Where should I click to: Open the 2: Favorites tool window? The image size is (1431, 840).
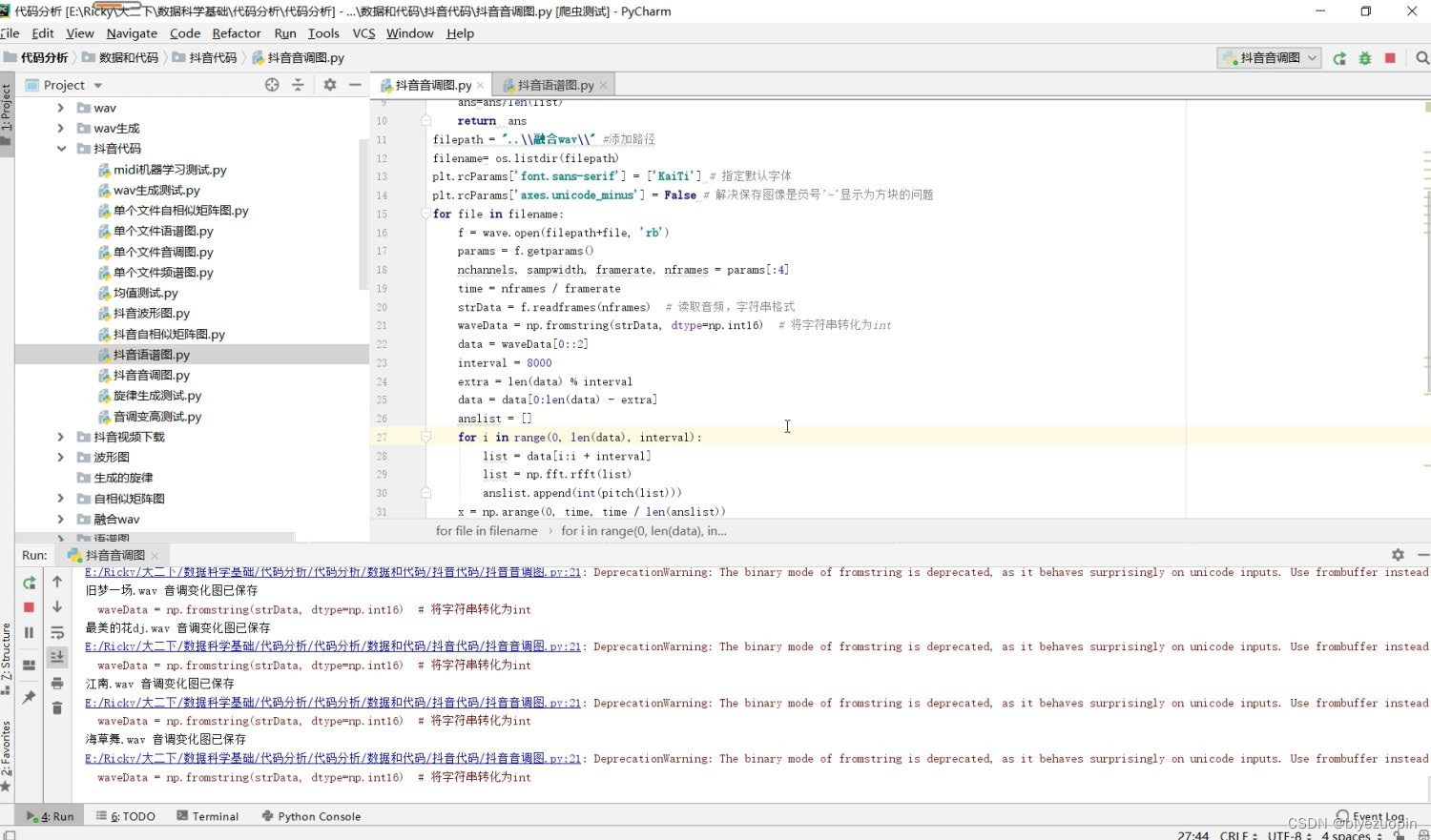[7, 756]
